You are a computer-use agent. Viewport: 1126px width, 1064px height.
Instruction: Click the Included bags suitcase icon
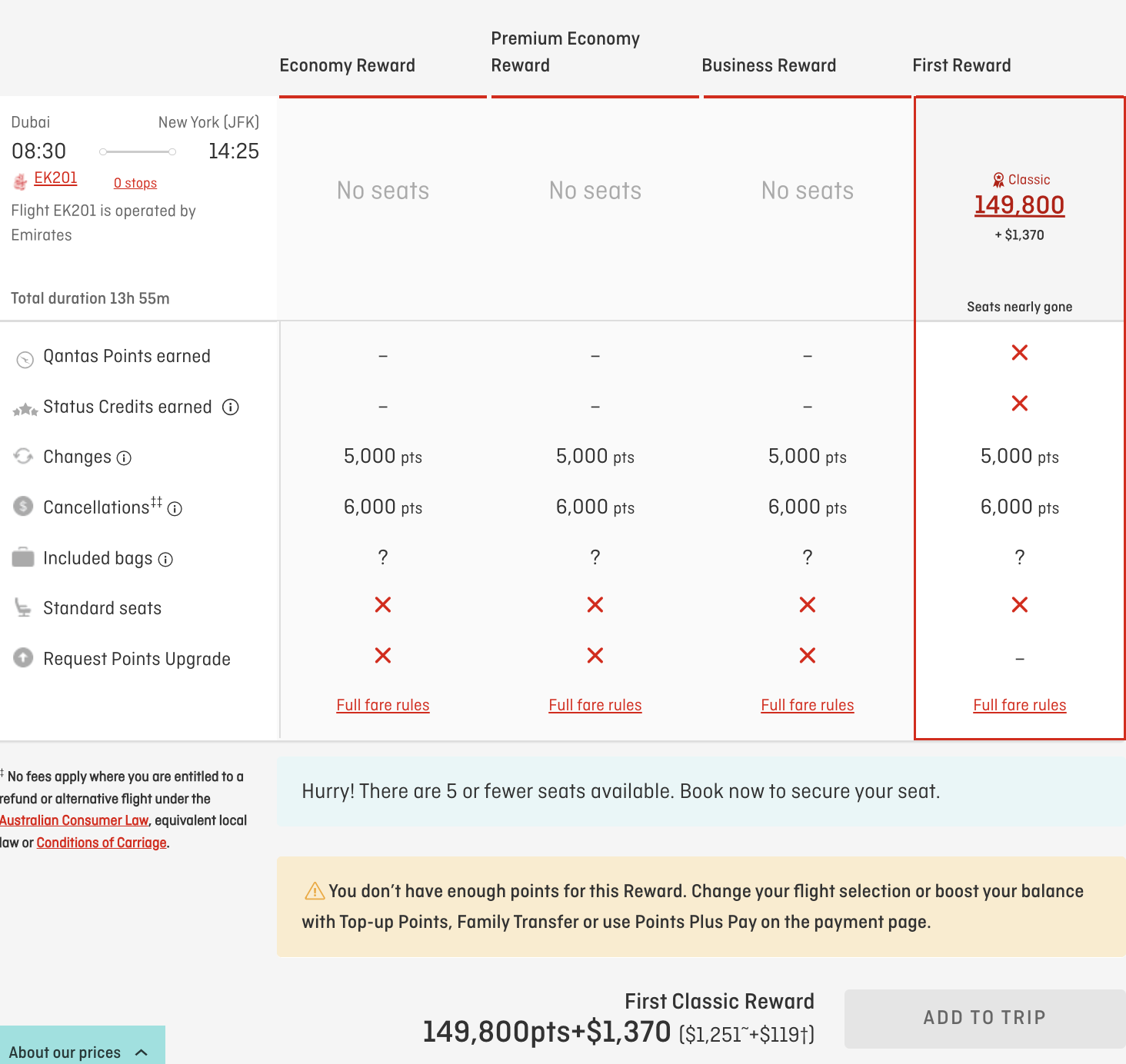click(x=24, y=557)
